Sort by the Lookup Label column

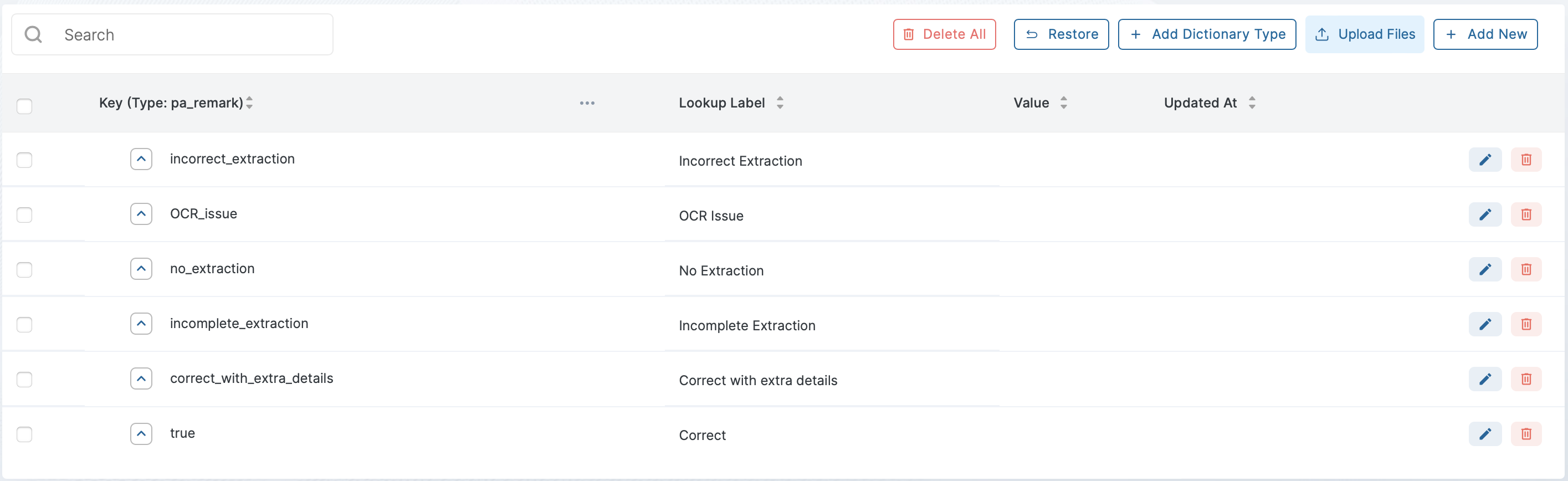[x=780, y=103]
